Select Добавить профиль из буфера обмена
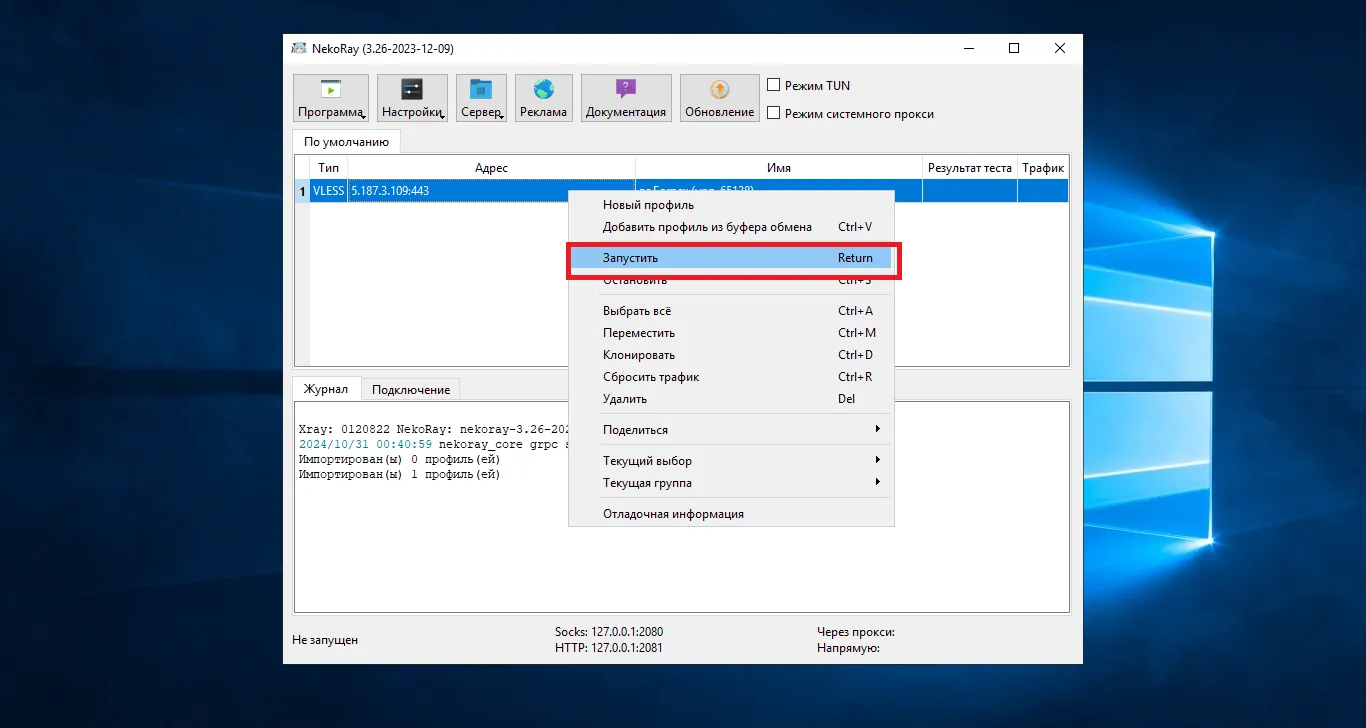1366x728 pixels. tap(731, 227)
